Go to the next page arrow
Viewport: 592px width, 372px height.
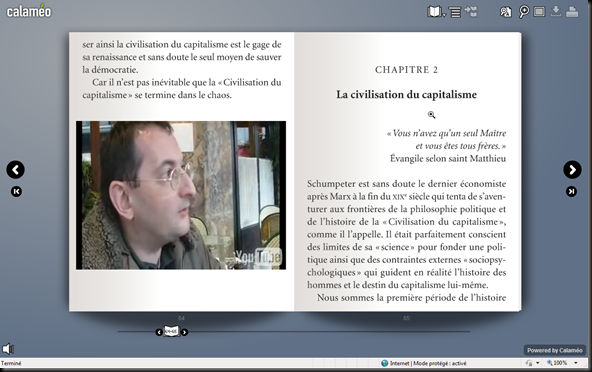point(572,170)
